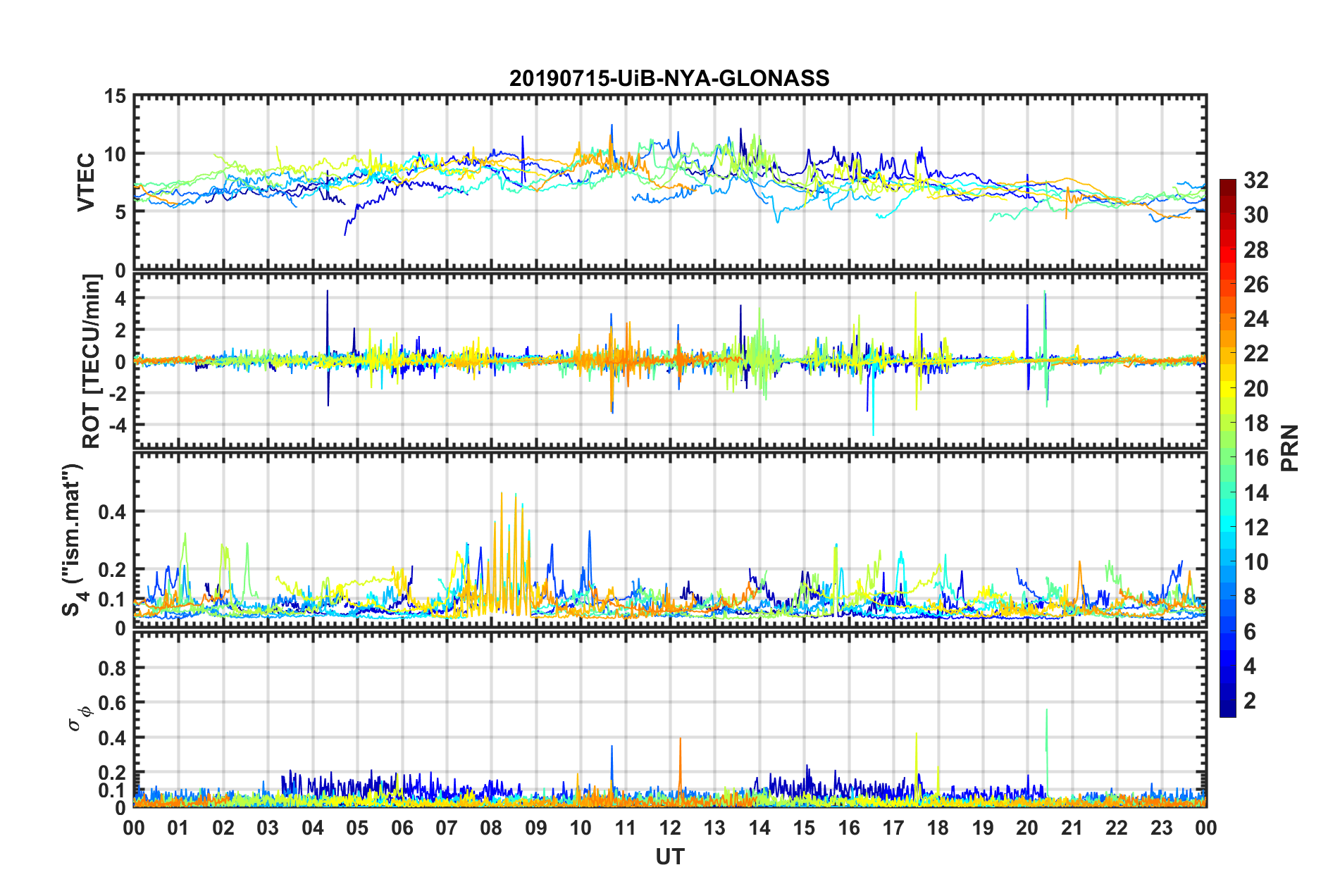The height and width of the screenshot is (896, 1340).
Task: Click the S4 axis tick label 0.4
Action: point(112,512)
